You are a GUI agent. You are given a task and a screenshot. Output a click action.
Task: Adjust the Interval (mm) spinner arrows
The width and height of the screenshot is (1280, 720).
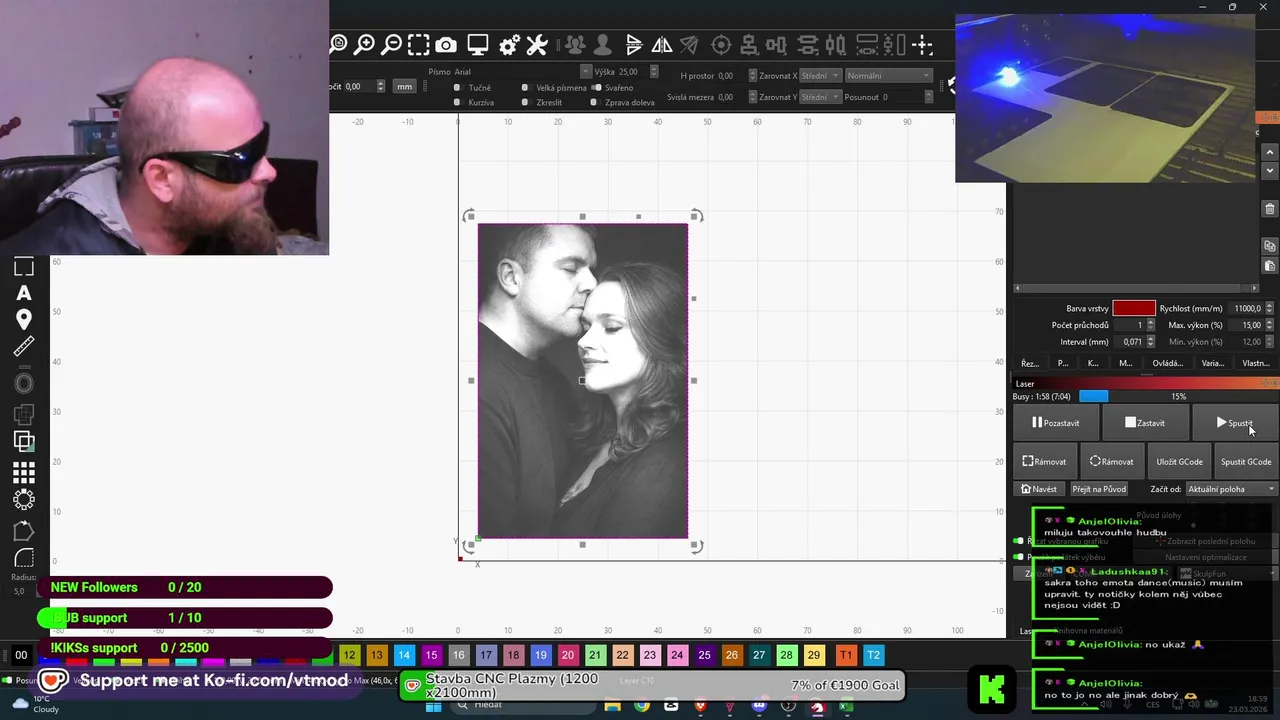click(1150, 342)
